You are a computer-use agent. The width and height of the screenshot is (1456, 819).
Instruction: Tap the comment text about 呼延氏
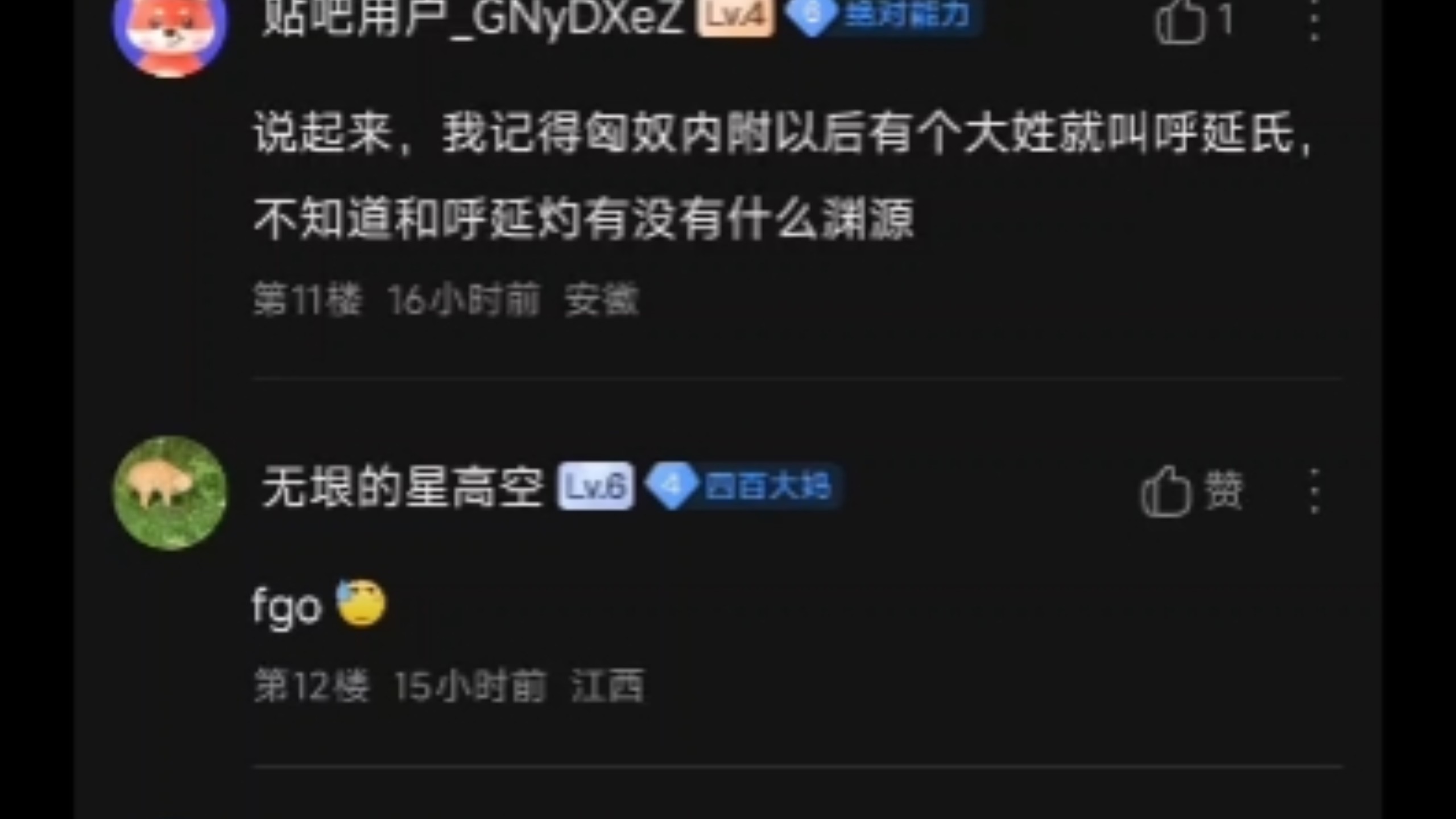point(783,176)
